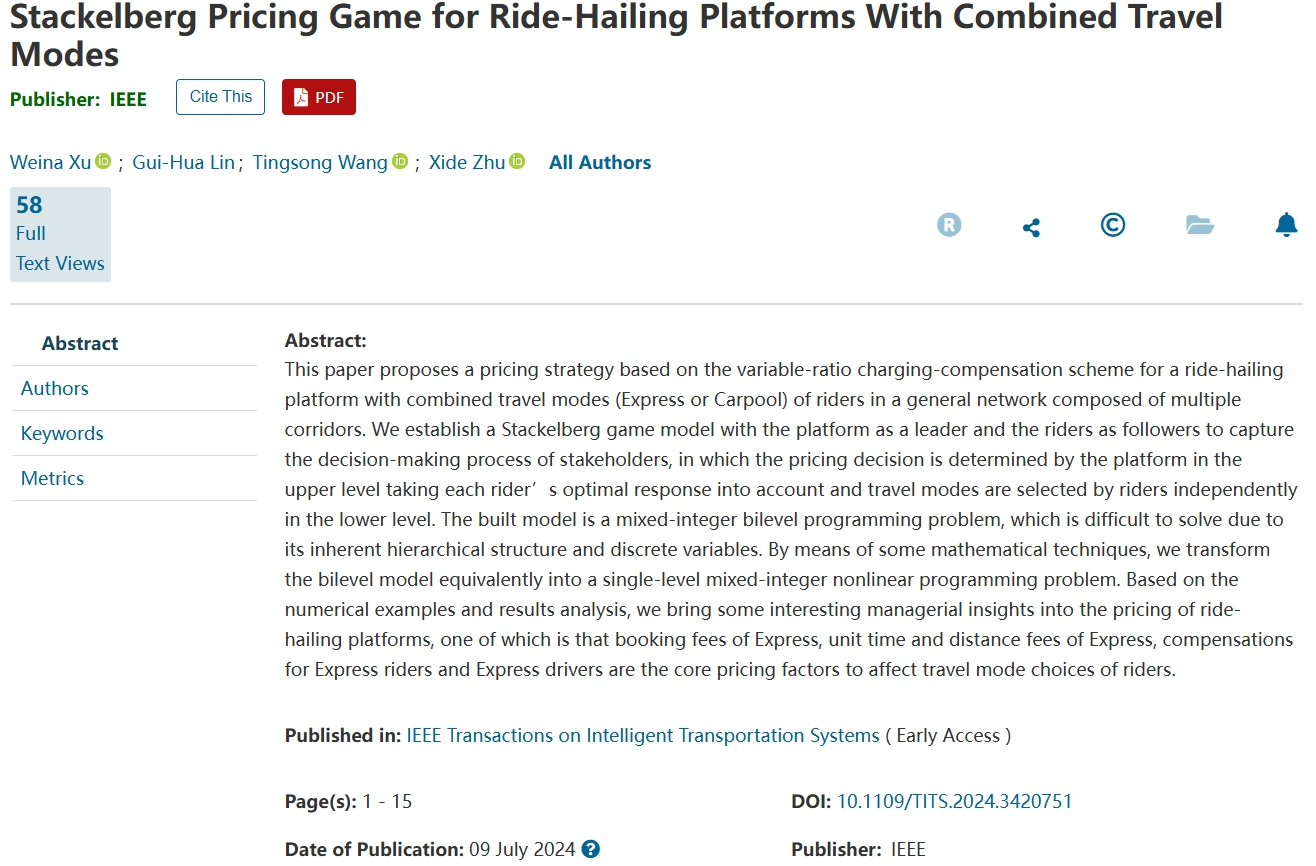
Task: Open the copyright icon
Action: (x=1112, y=225)
